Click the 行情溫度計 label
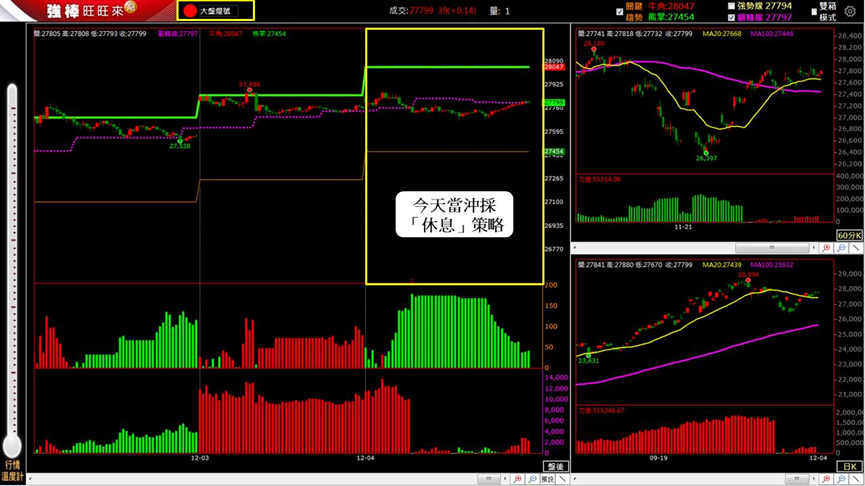The height and width of the screenshot is (486, 865). click(x=12, y=471)
